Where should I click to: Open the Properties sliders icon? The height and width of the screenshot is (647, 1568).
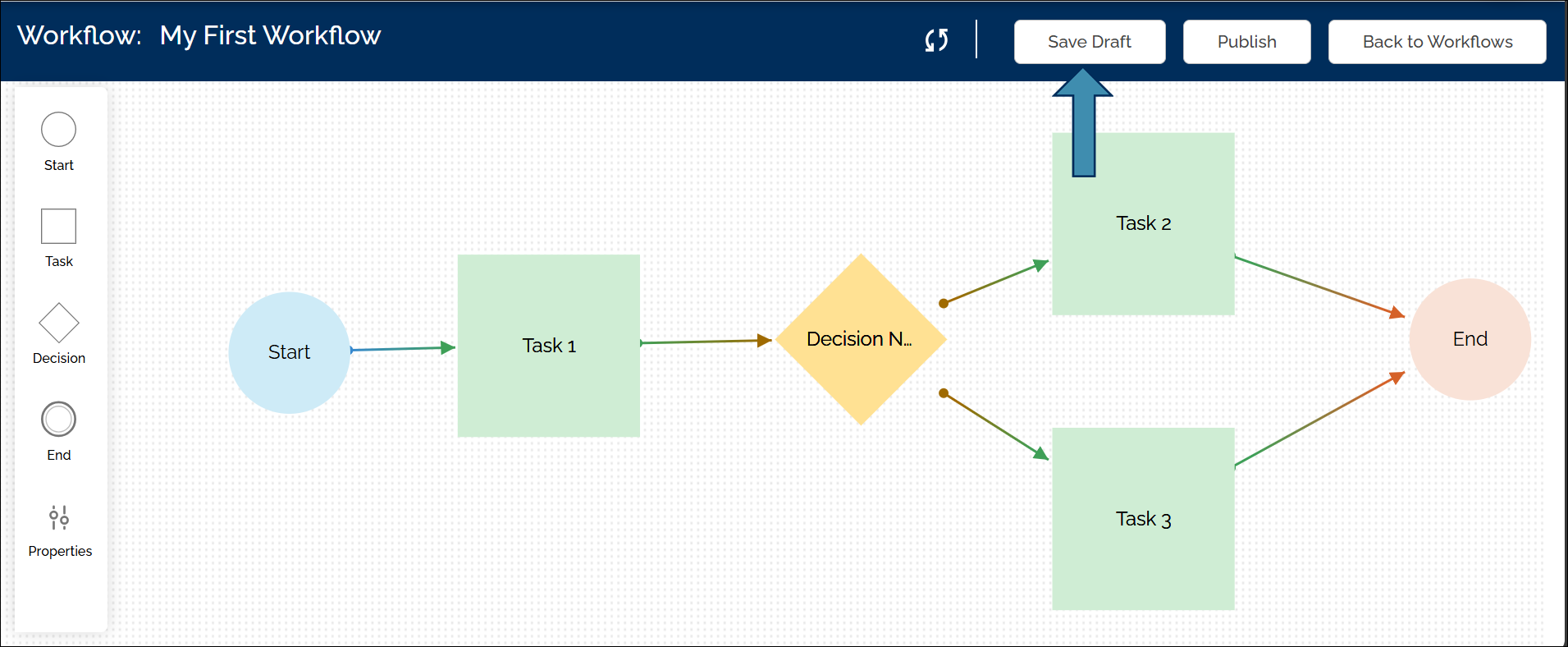click(59, 517)
